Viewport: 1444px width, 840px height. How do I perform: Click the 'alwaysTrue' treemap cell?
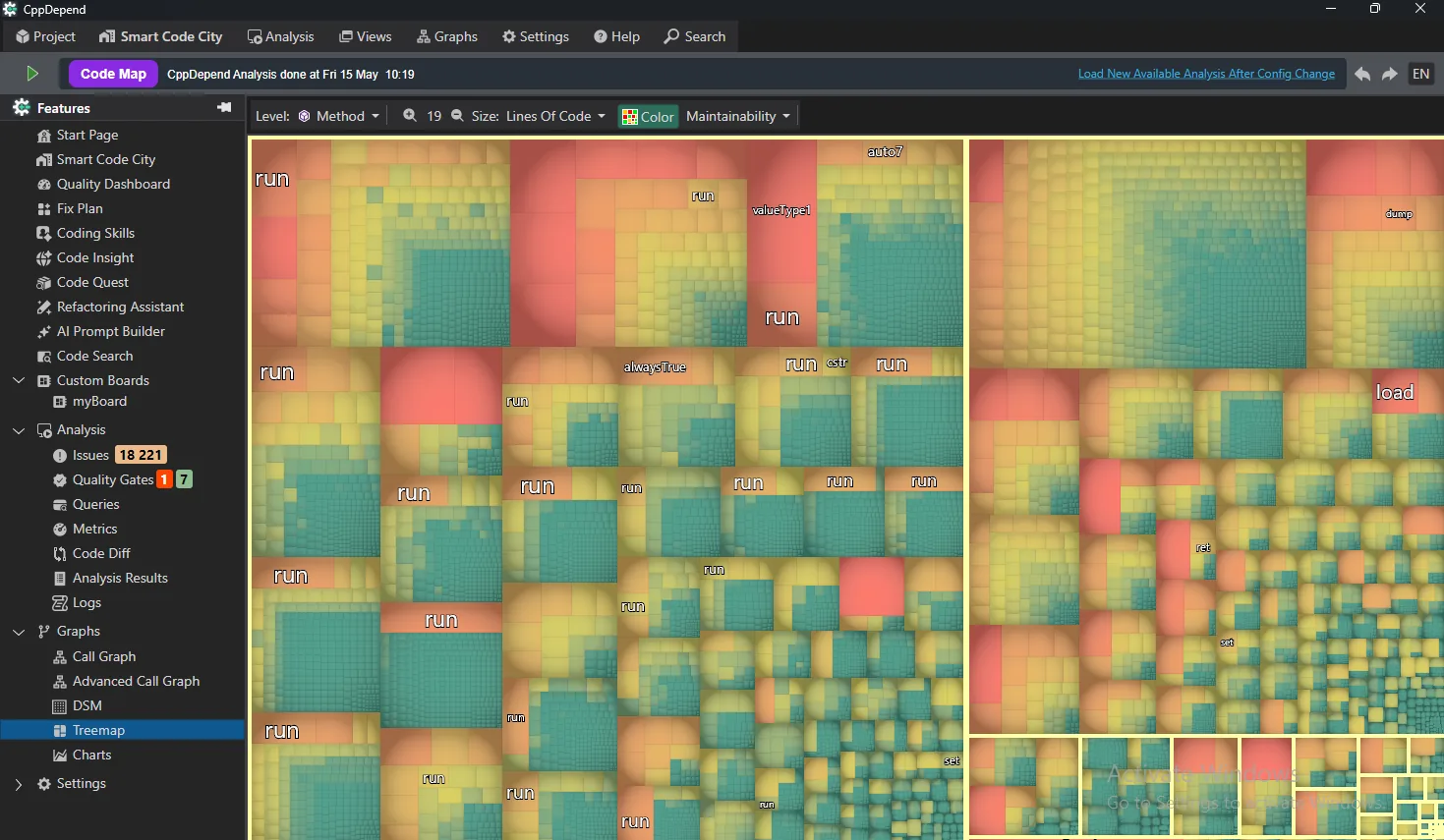click(655, 367)
